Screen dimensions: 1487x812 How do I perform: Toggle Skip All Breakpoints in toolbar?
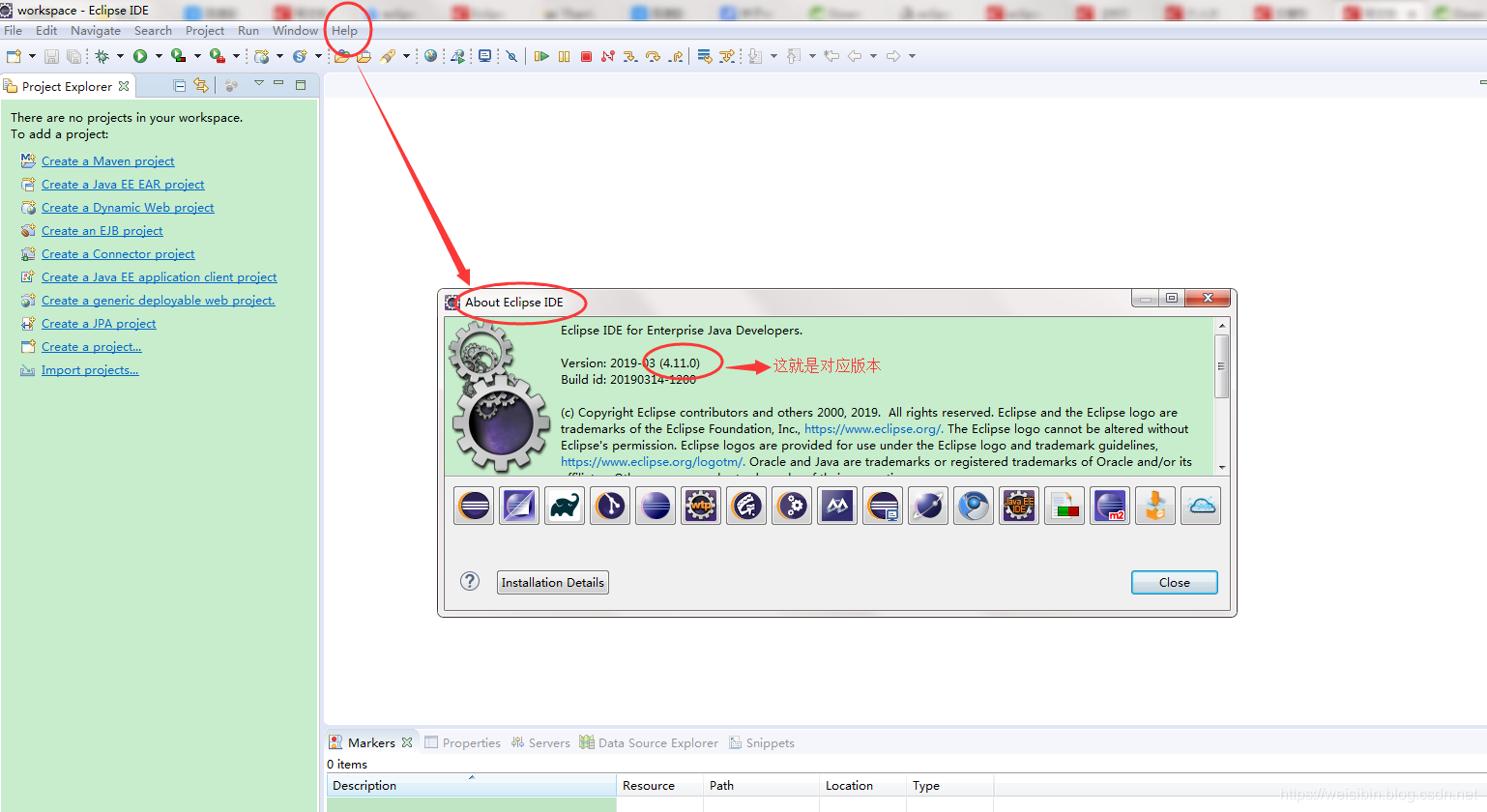pyautogui.click(x=511, y=56)
